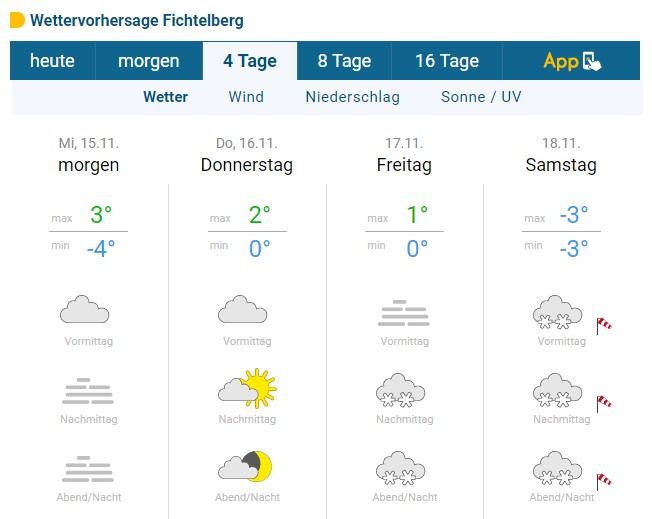Click Donnerstag night moon-cloud icon
The height and width of the screenshot is (519, 652).
[x=245, y=466]
